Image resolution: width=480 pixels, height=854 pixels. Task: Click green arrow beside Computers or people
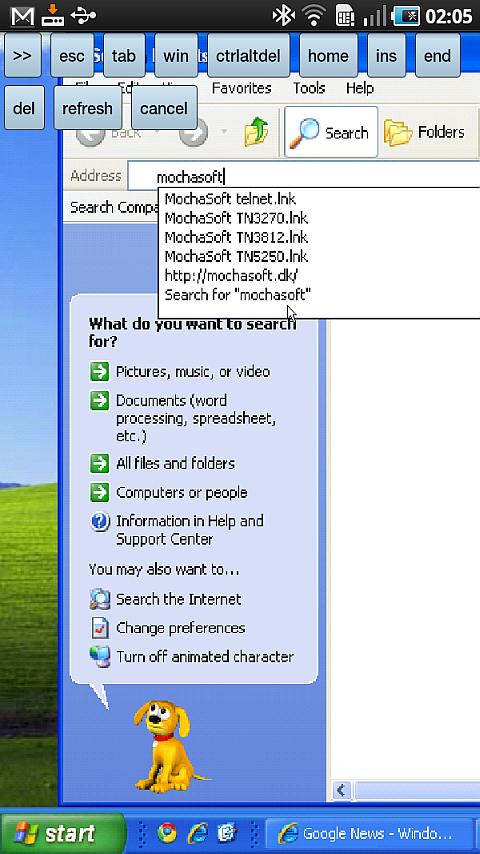[x=99, y=492]
